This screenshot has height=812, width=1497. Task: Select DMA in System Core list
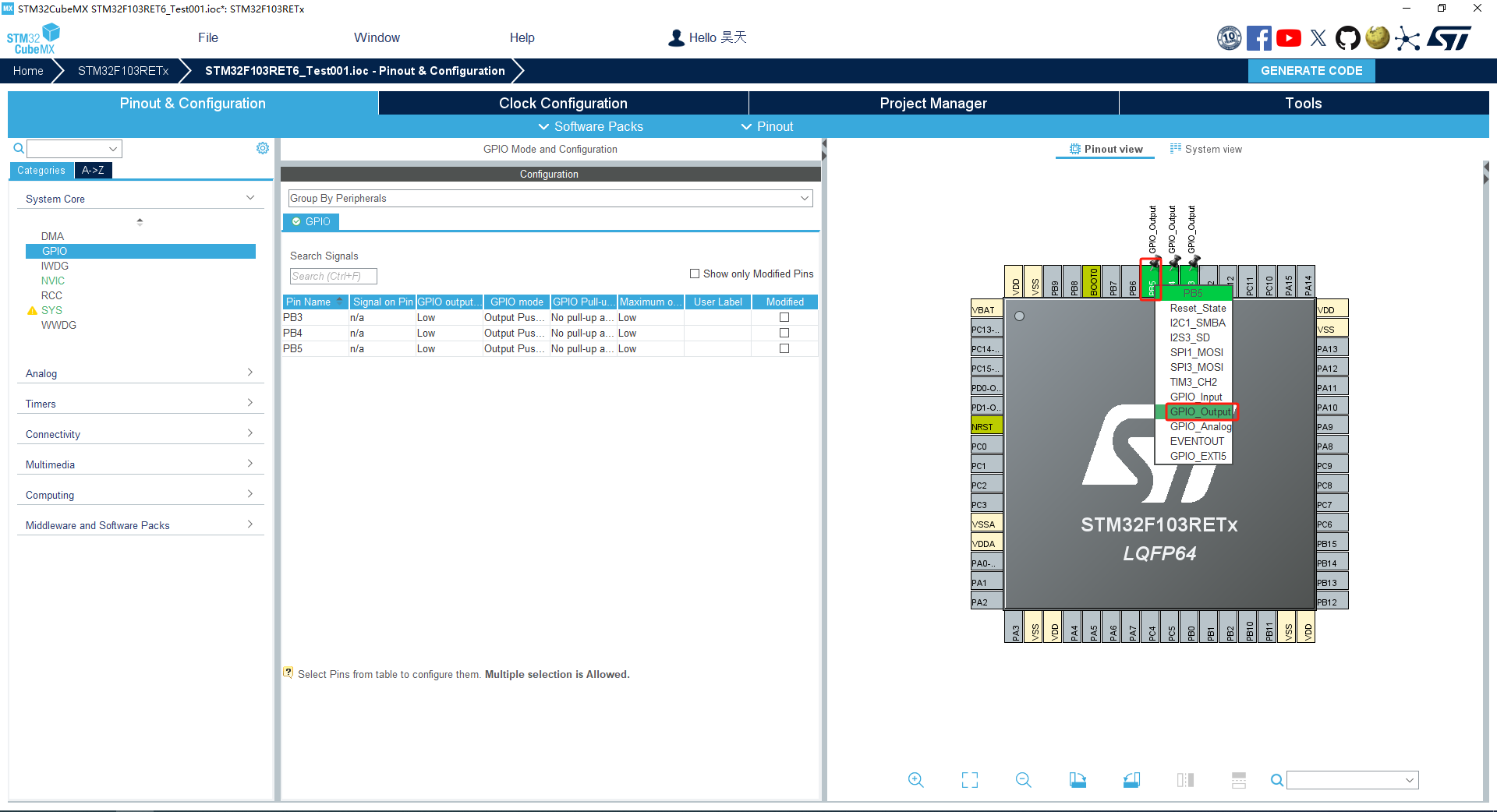click(52, 236)
